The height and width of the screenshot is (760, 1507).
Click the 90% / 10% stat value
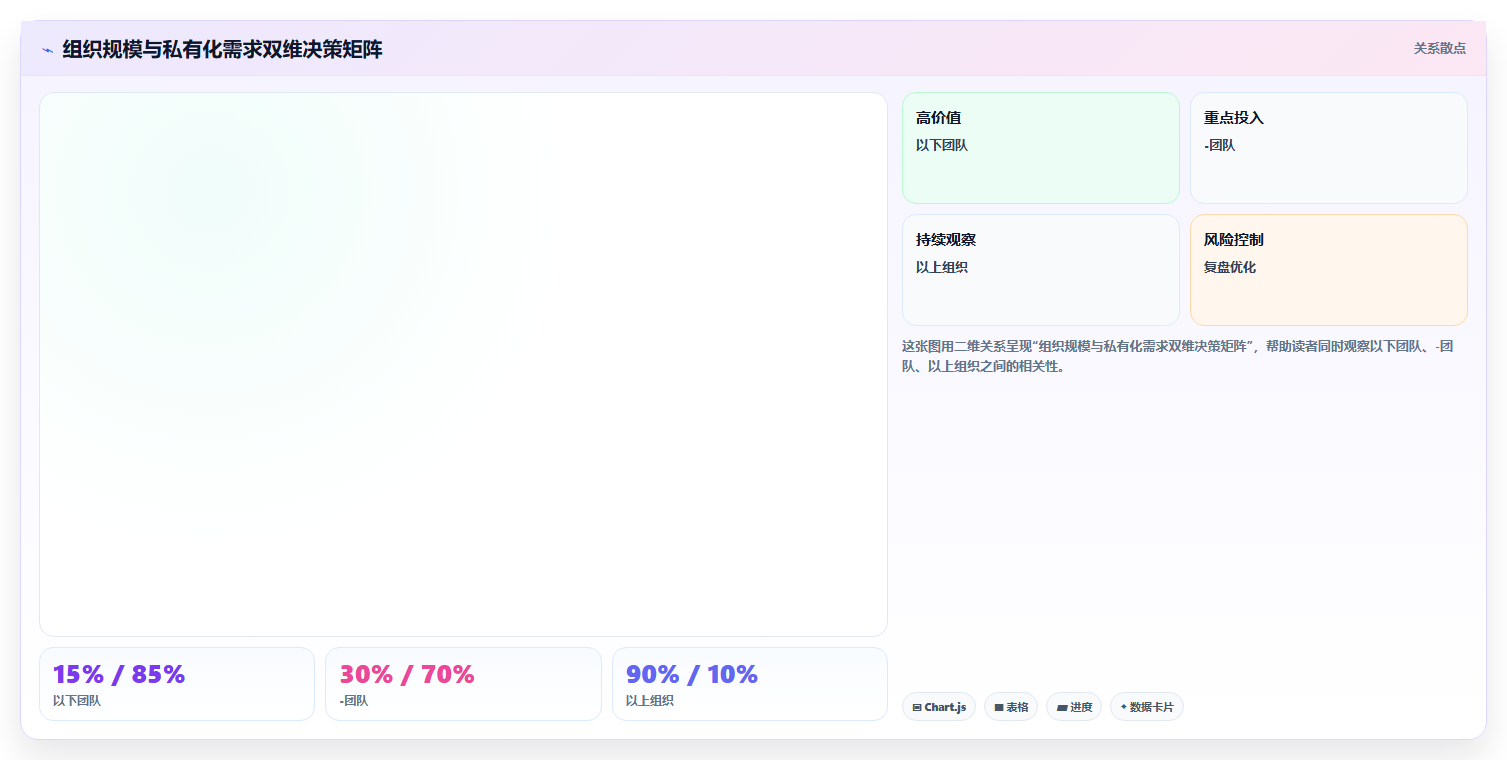[x=692, y=674]
